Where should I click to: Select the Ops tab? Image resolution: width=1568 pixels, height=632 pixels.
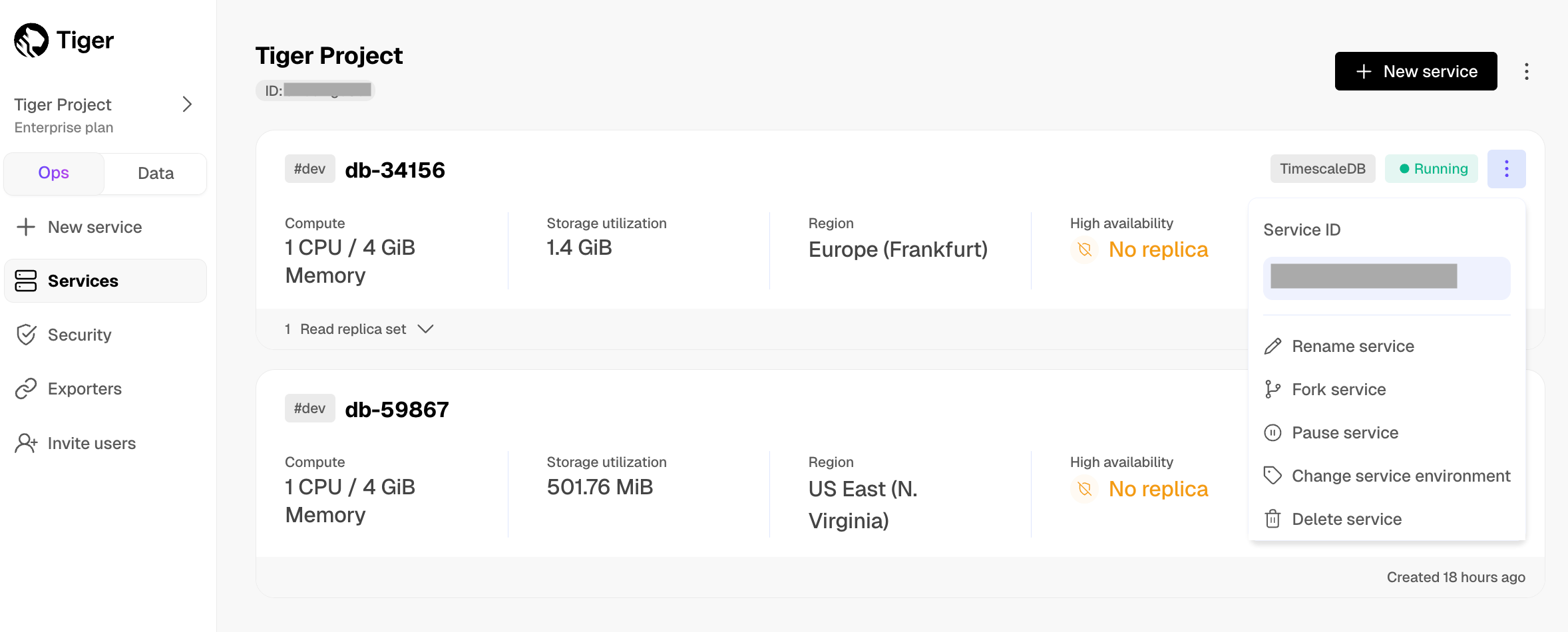(53, 173)
